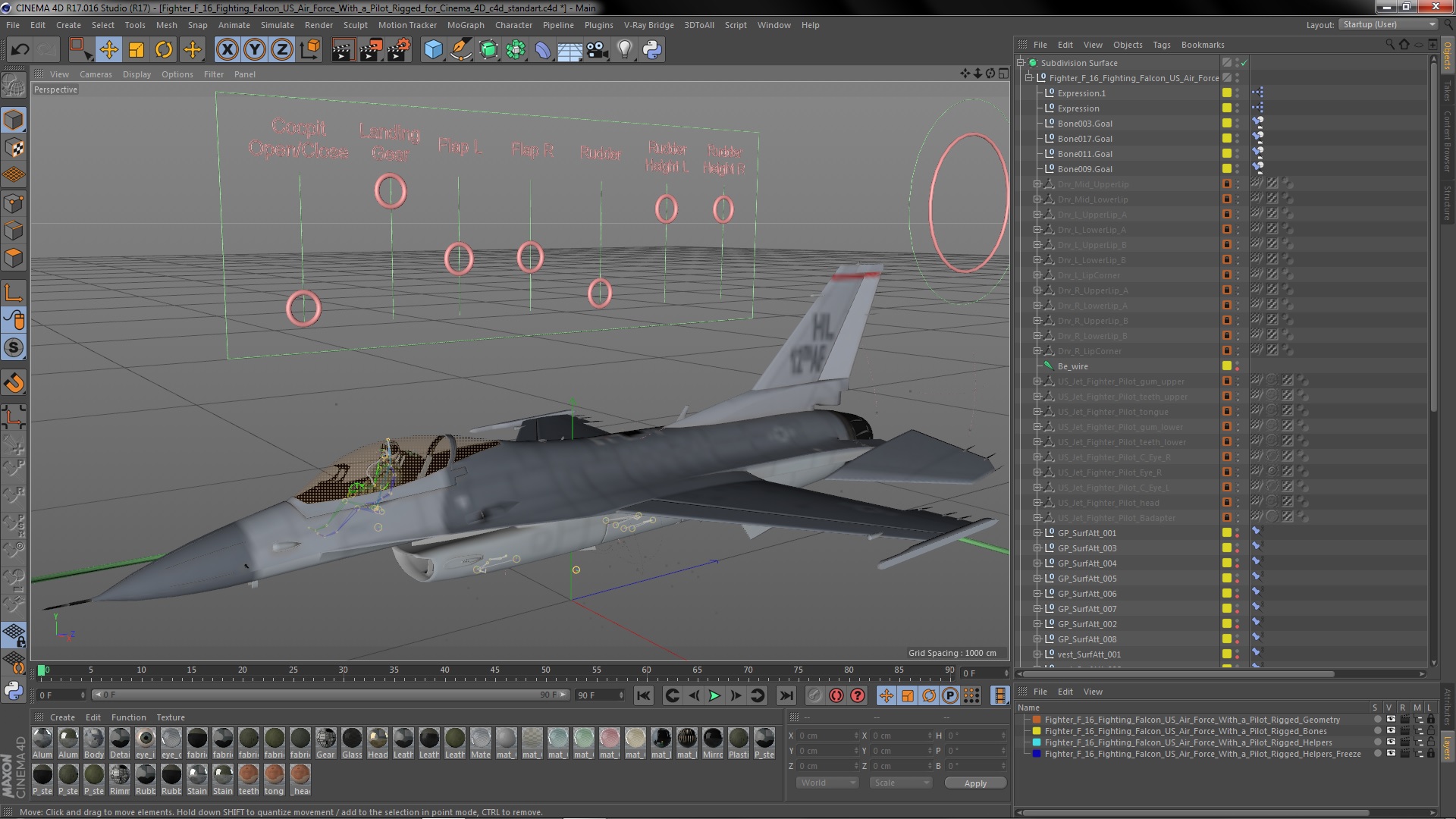Image resolution: width=1456 pixels, height=819 pixels.
Task: Click the cyan Helpers layer color swatch
Action: click(1037, 742)
